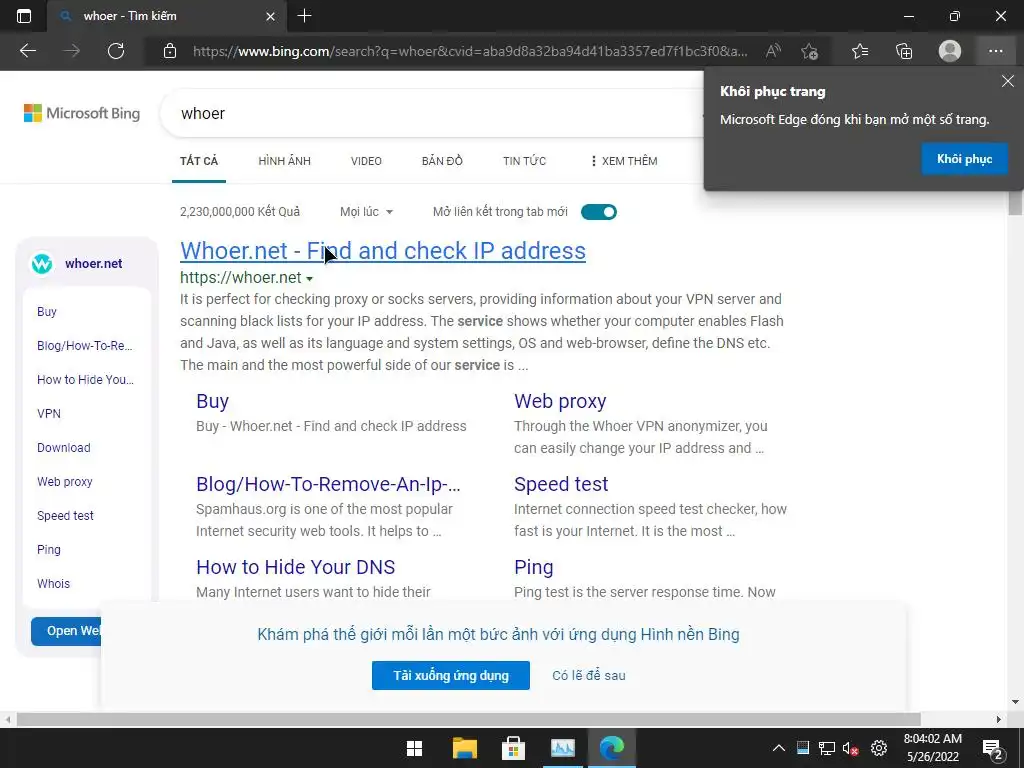Open the Web proxy sublink
This screenshot has width=1024, height=768.
coord(560,401)
